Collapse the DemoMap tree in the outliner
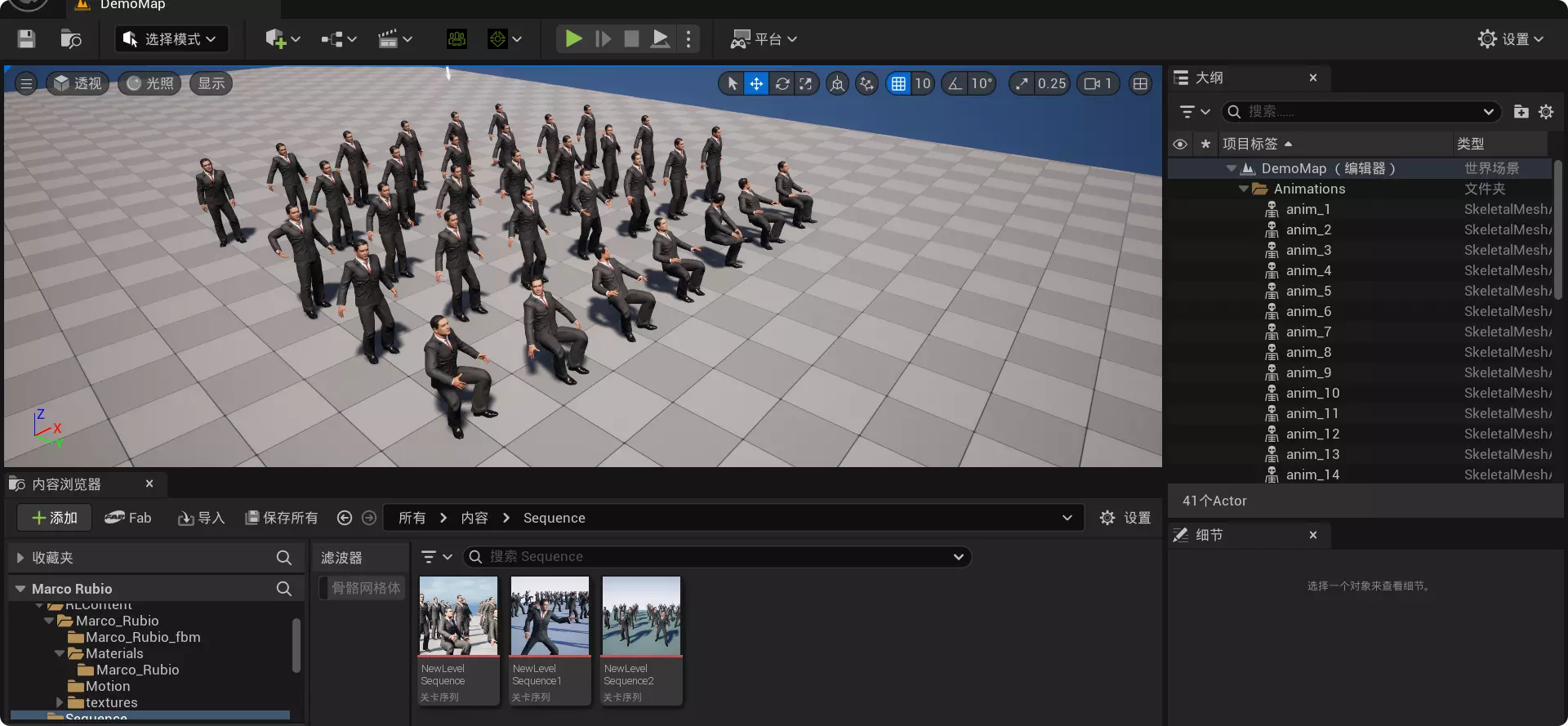This screenshot has height=726, width=1568. tap(1231, 168)
